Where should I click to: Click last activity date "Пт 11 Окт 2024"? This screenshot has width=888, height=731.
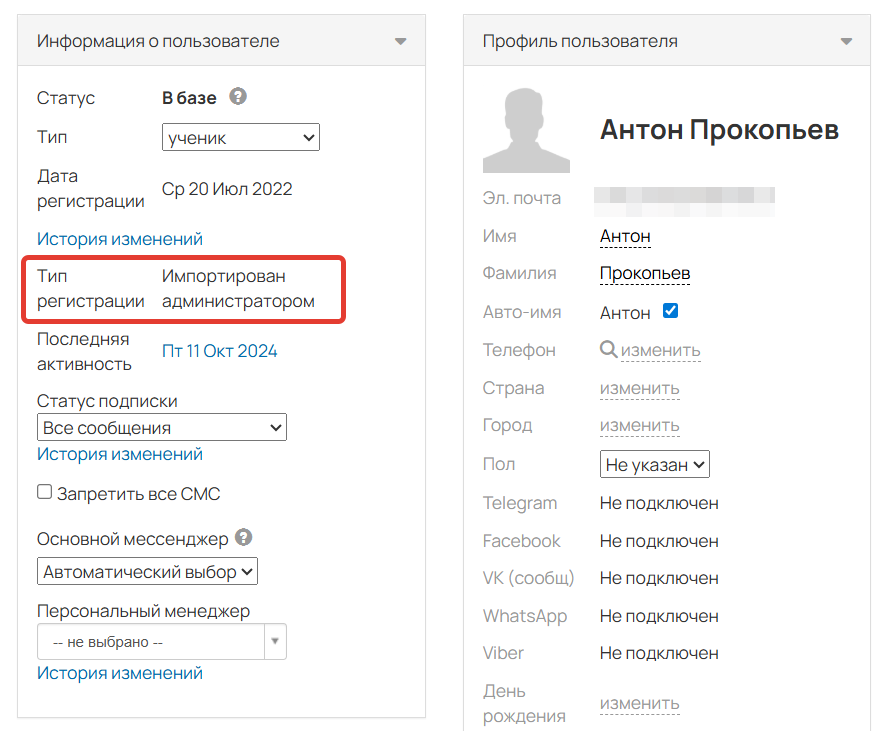(x=219, y=350)
